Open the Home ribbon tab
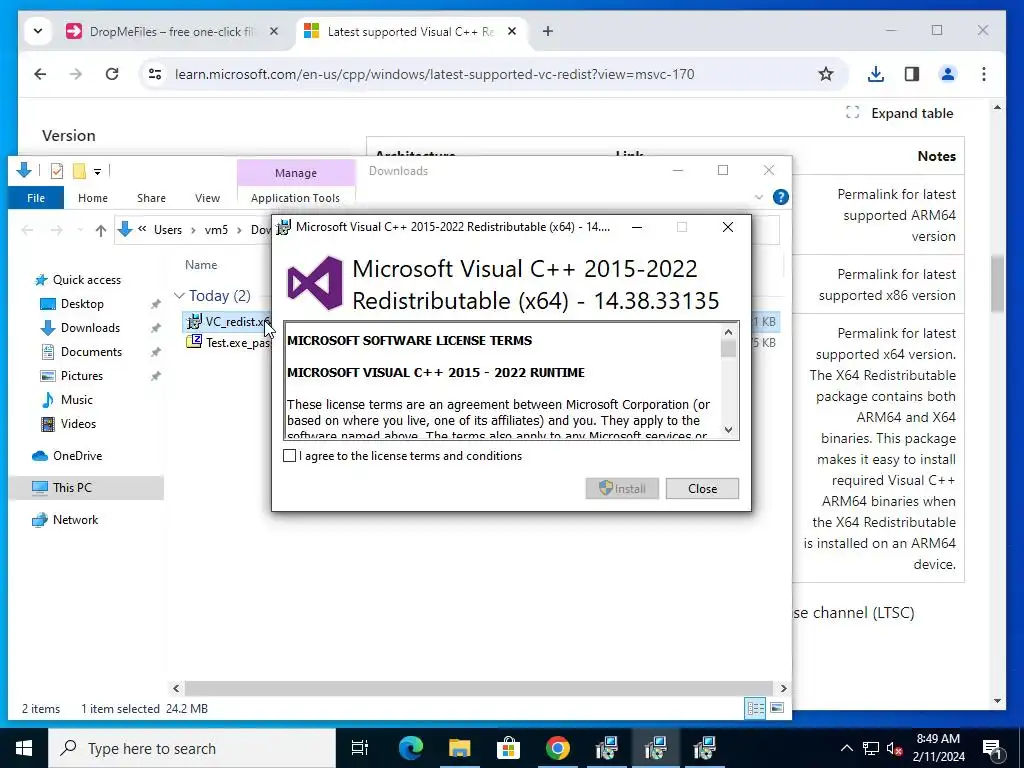The height and width of the screenshot is (768, 1024). (93, 198)
